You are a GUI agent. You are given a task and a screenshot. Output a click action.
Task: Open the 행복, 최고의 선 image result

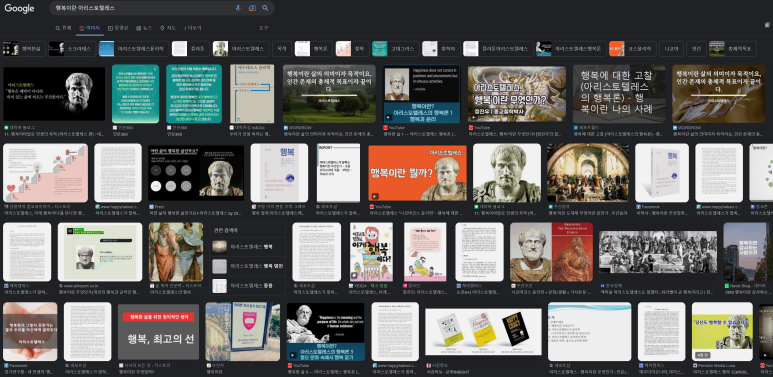click(x=158, y=332)
